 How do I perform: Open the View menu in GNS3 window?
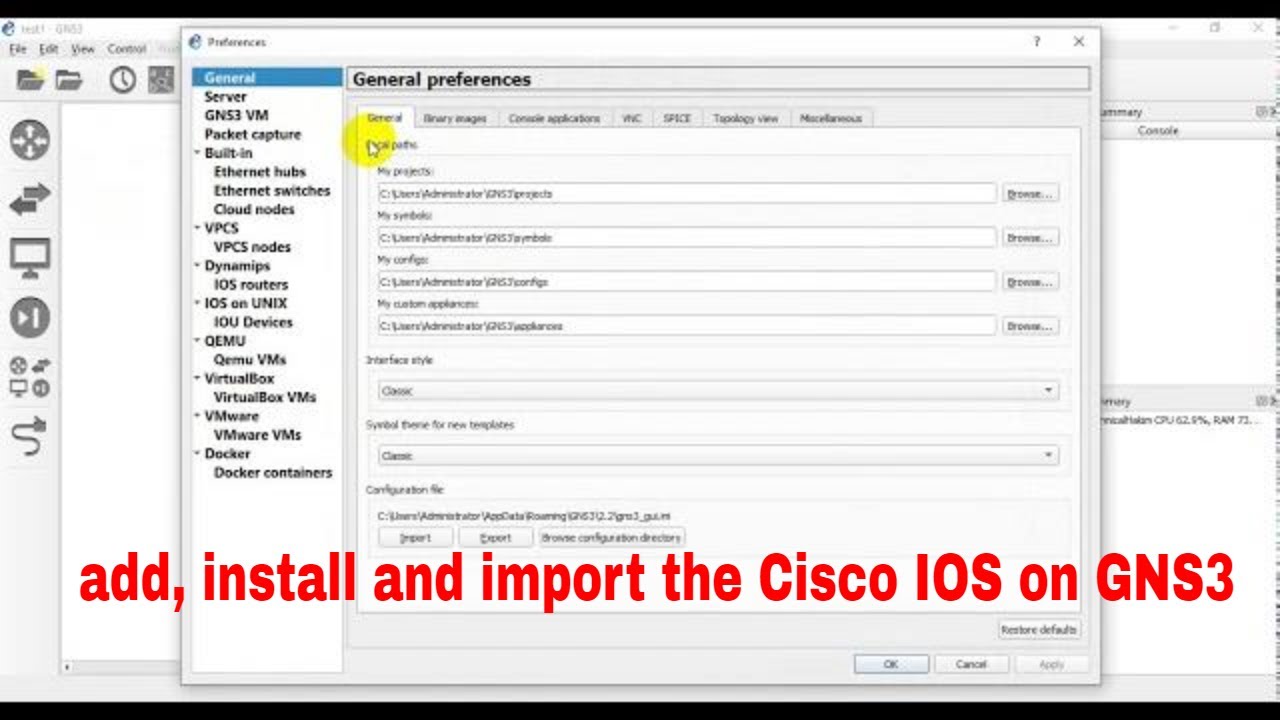83,49
